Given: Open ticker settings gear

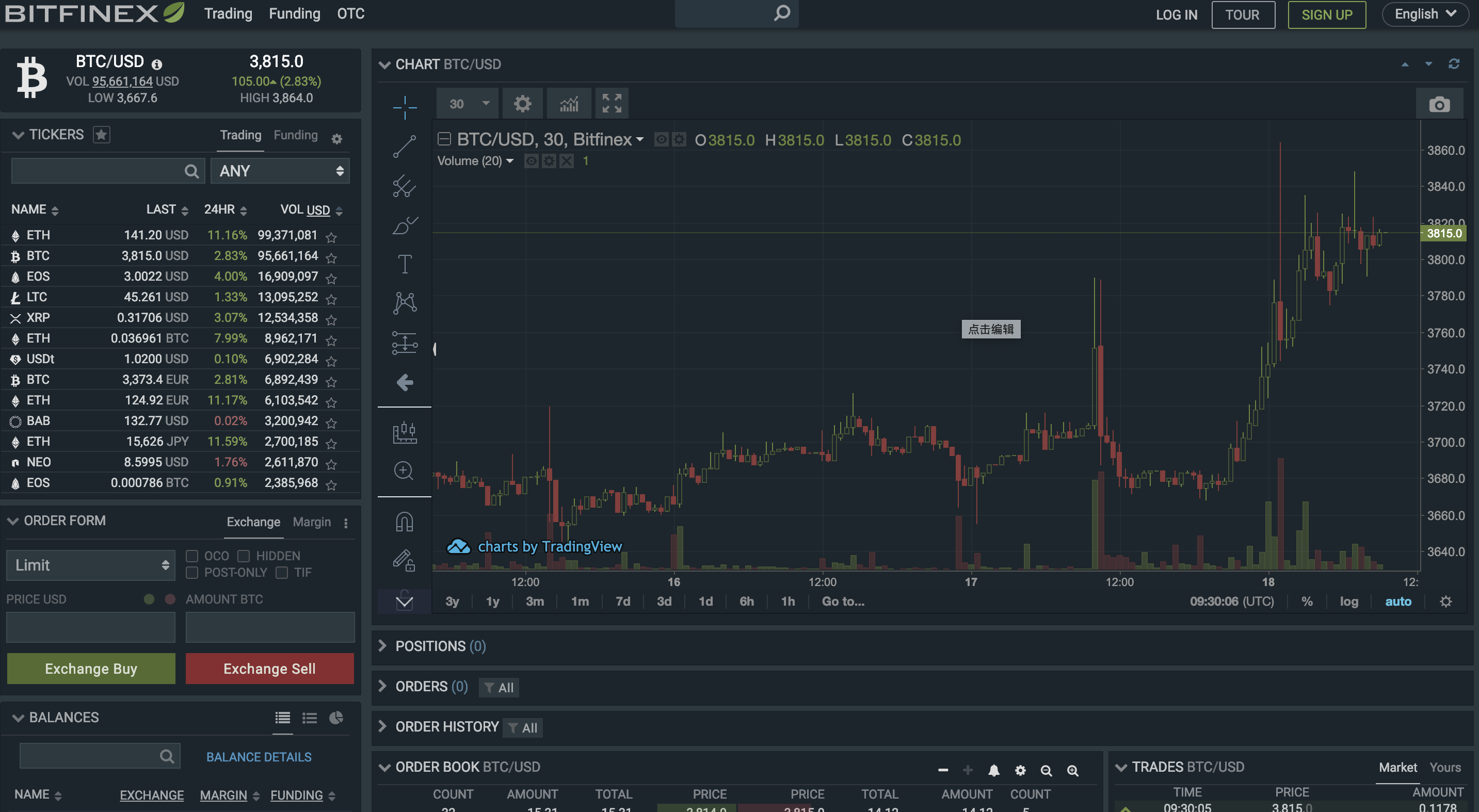Looking at the screenshot, I should pyautogui.click(x=337, y=138).
